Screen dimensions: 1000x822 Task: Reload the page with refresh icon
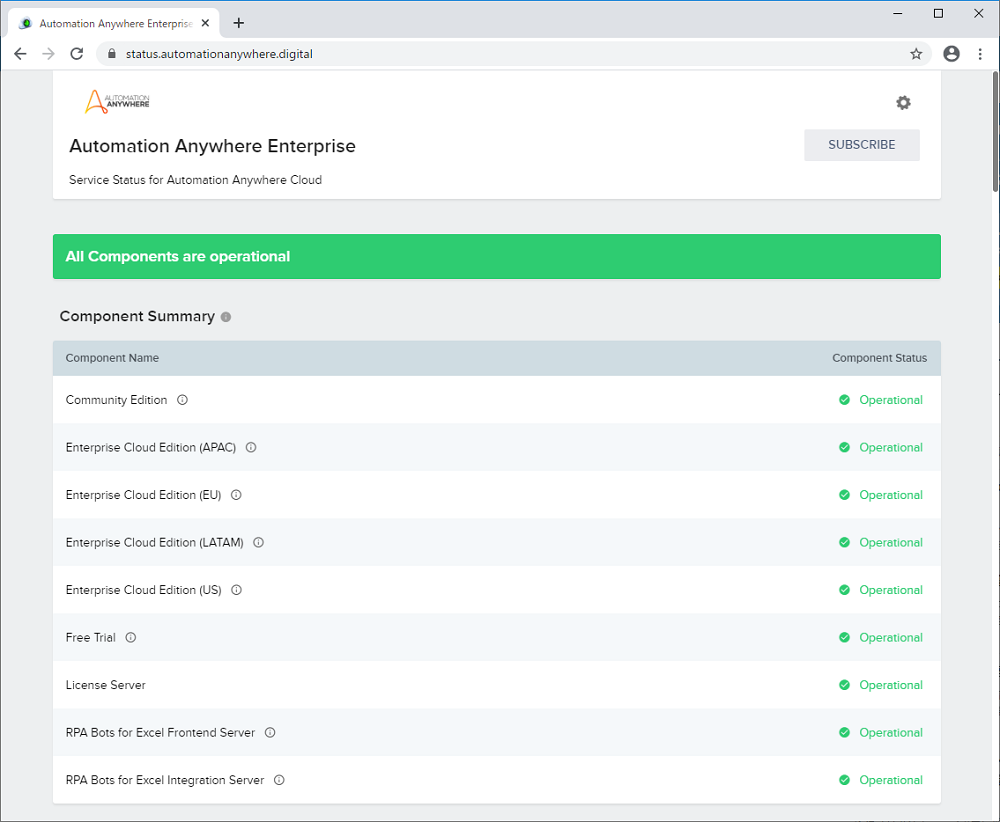[x=77, y=54]
